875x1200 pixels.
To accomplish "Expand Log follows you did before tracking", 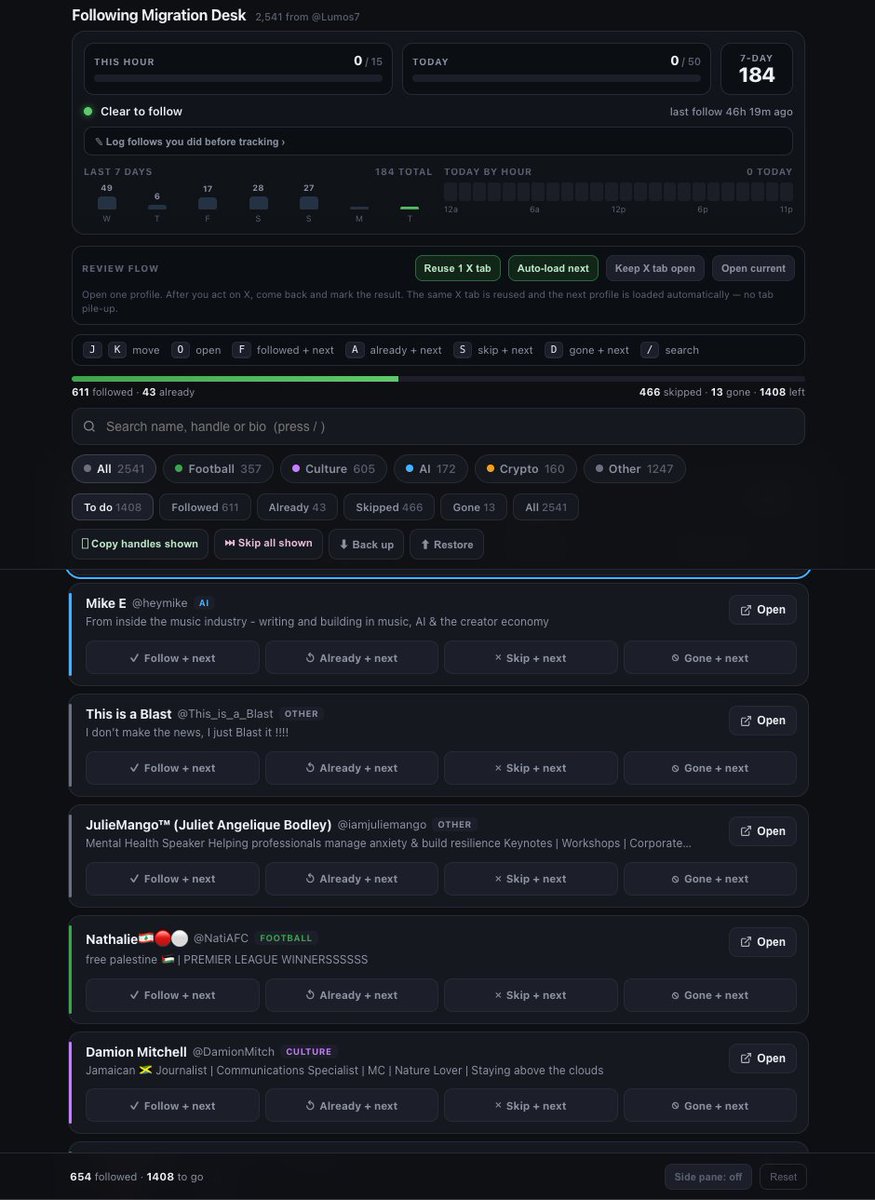I will coord(438,141).
